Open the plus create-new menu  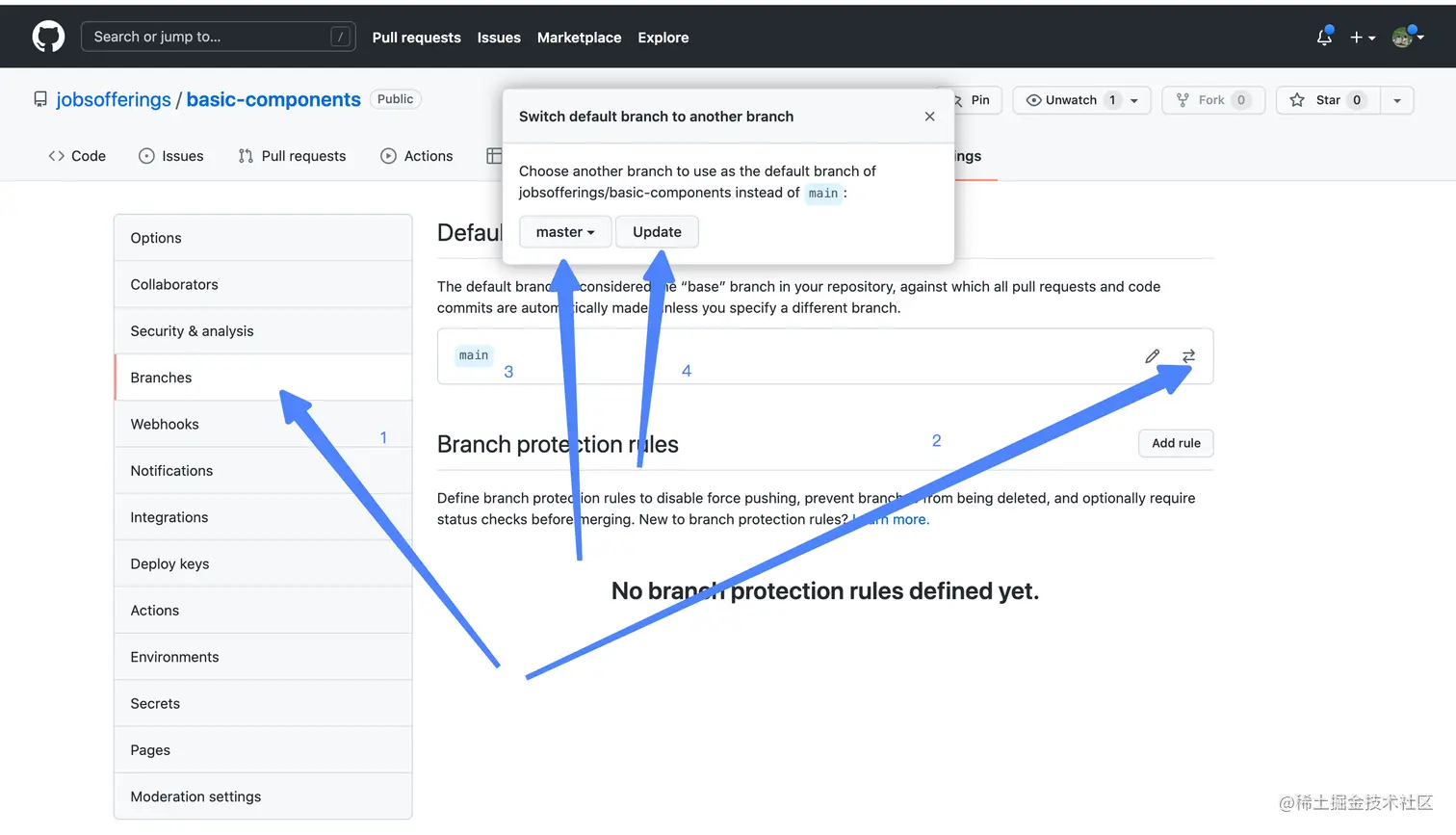(1362, 37)
